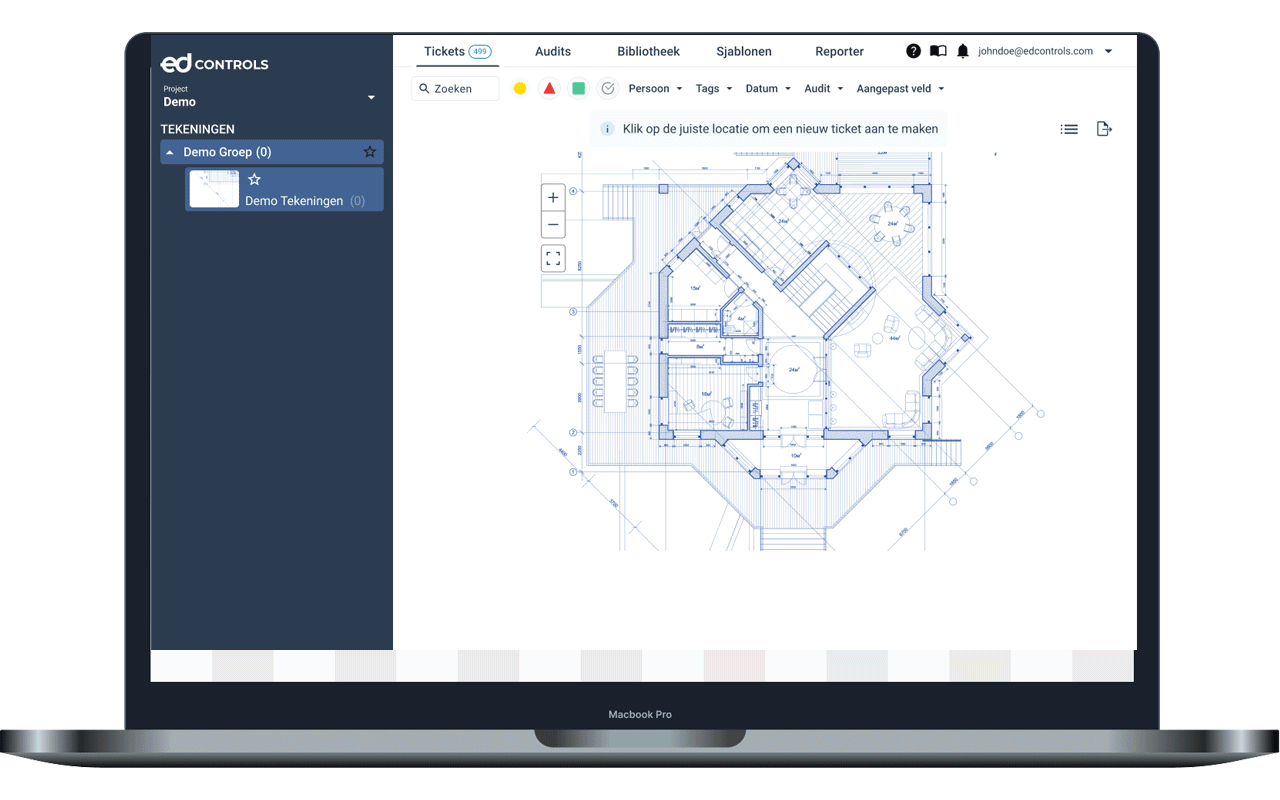The height and width of the screenshot is (800, 1280).
Task: Toggle completed checkmark status filter
Action: tap(608, 88)
